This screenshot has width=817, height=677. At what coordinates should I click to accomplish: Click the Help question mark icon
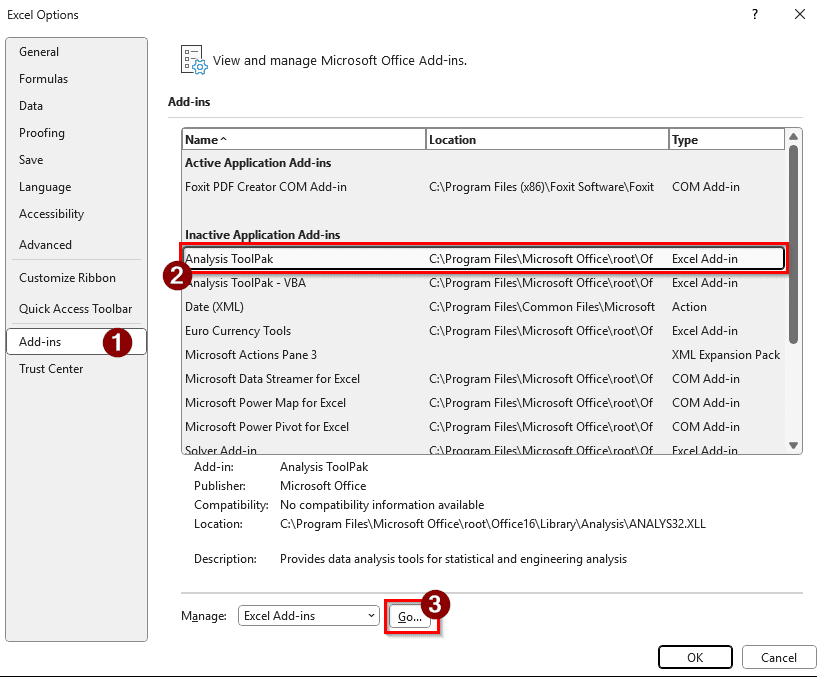[x=753, y=14]
